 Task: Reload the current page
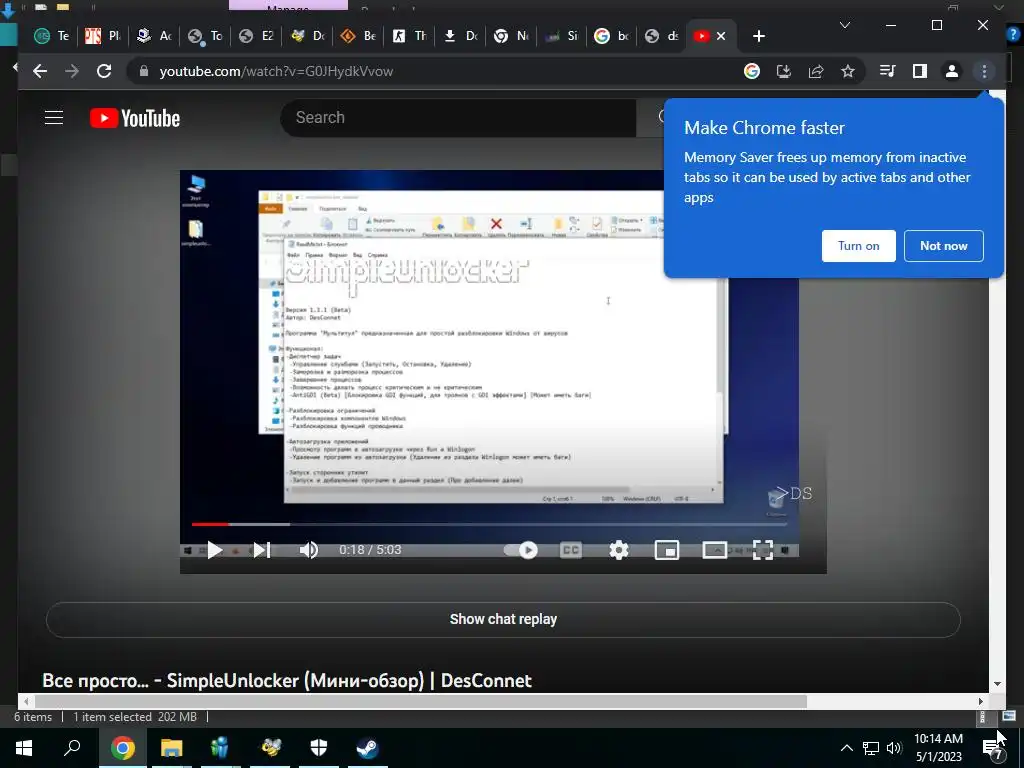104,71
